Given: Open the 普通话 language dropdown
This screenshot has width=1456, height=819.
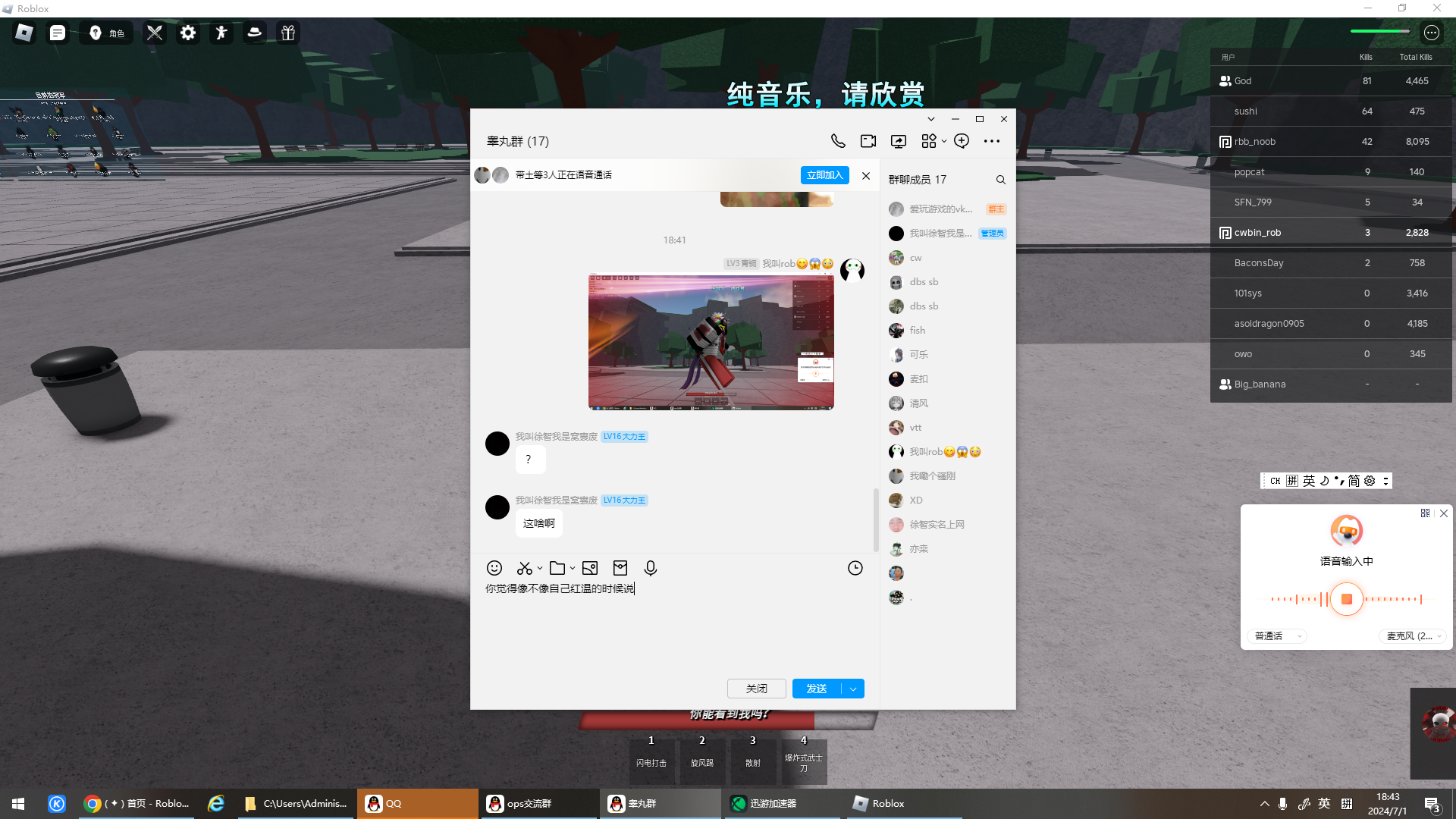Looking at the screenshot, I should [x=1277, y=636].
